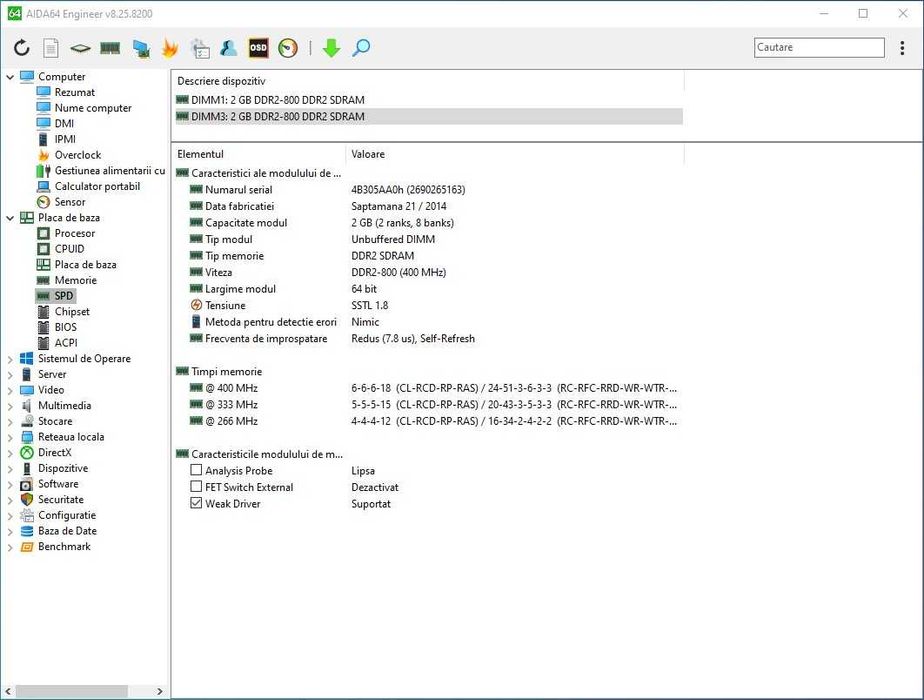Open the Benchmark category

pyautogui.click(x=64, y=546)
